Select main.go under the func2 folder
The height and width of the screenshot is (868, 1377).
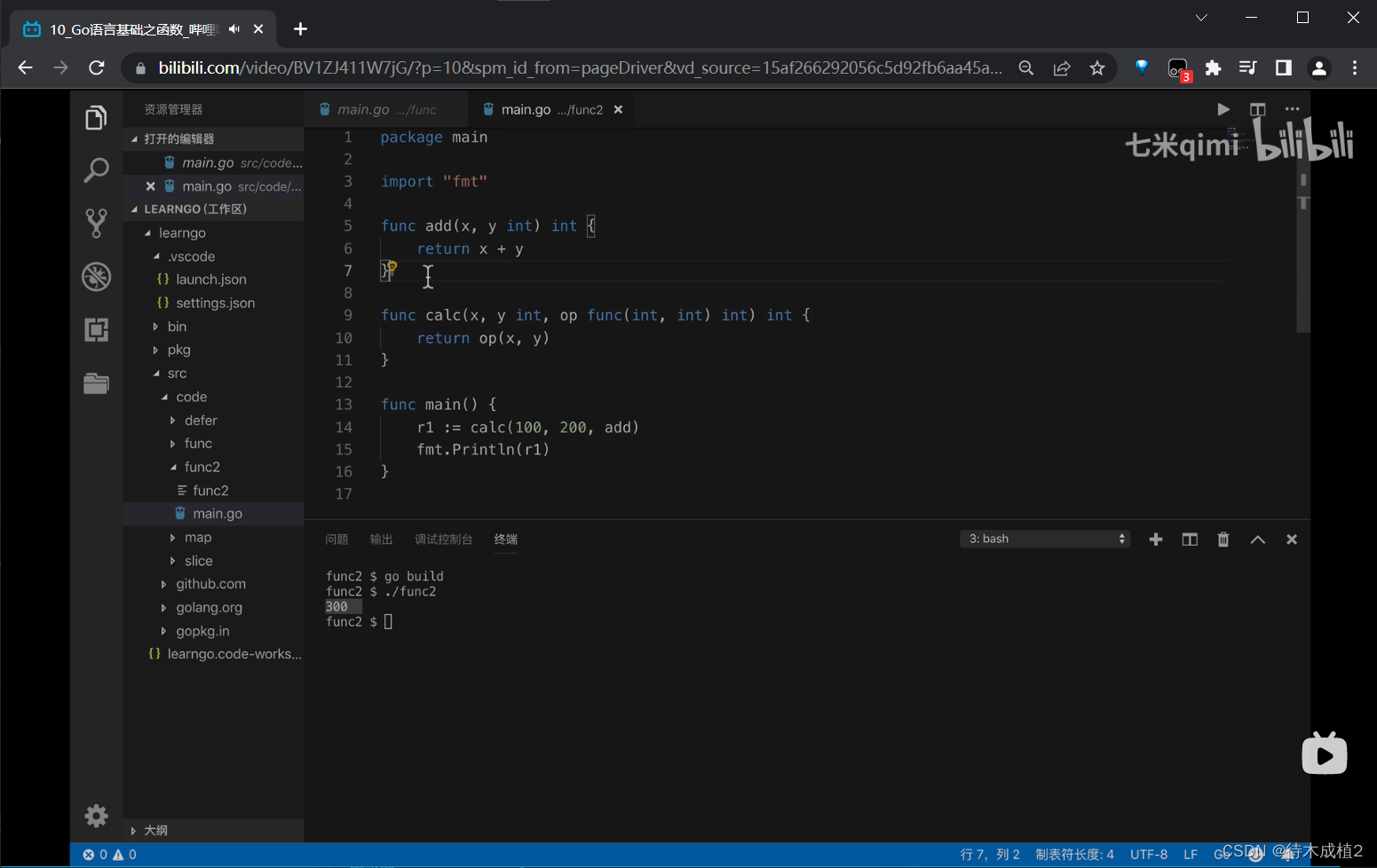pos(213,514)
